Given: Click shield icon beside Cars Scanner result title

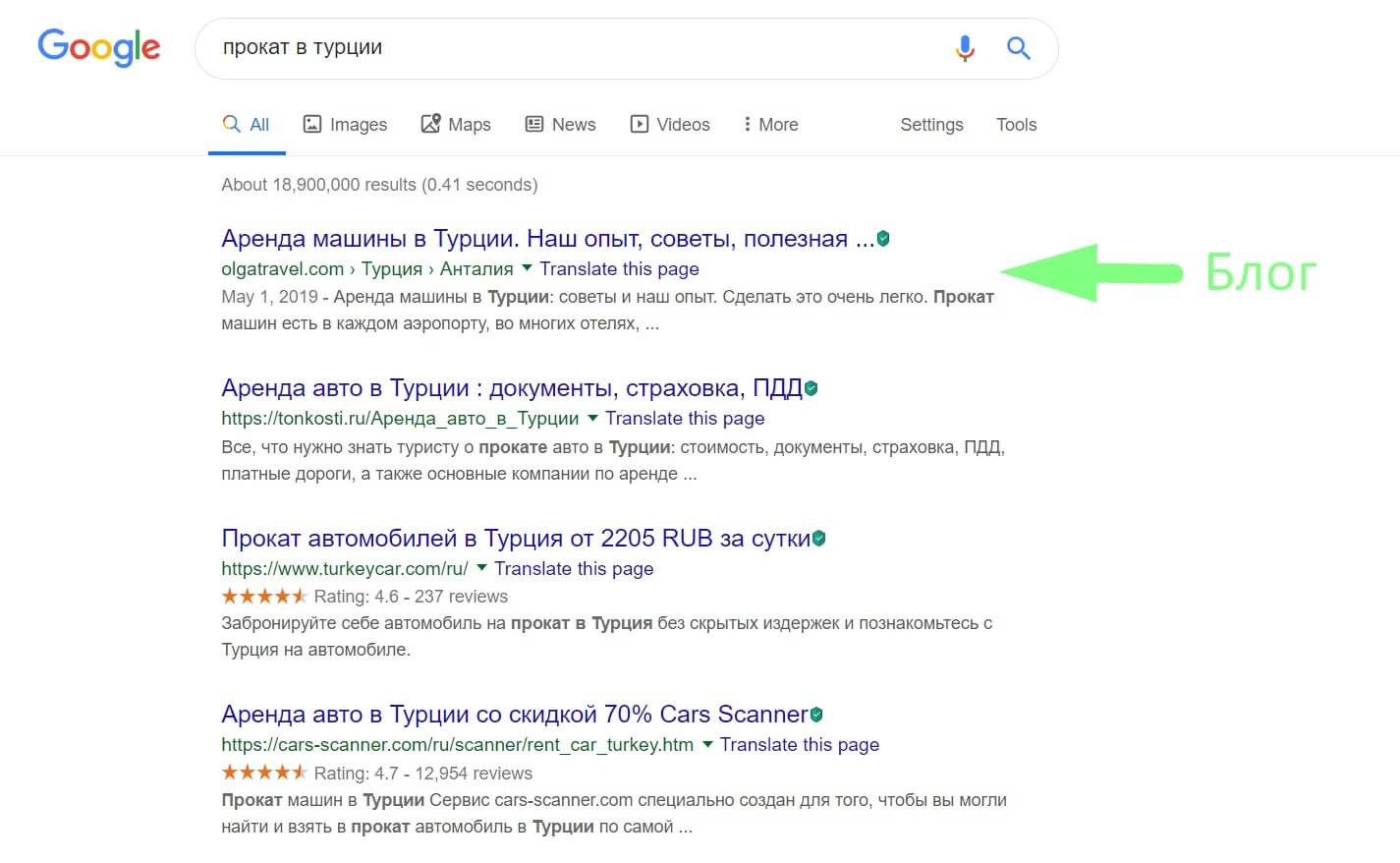Looking at the screenshot, I should pyautogui.click(x=816, y=715).
